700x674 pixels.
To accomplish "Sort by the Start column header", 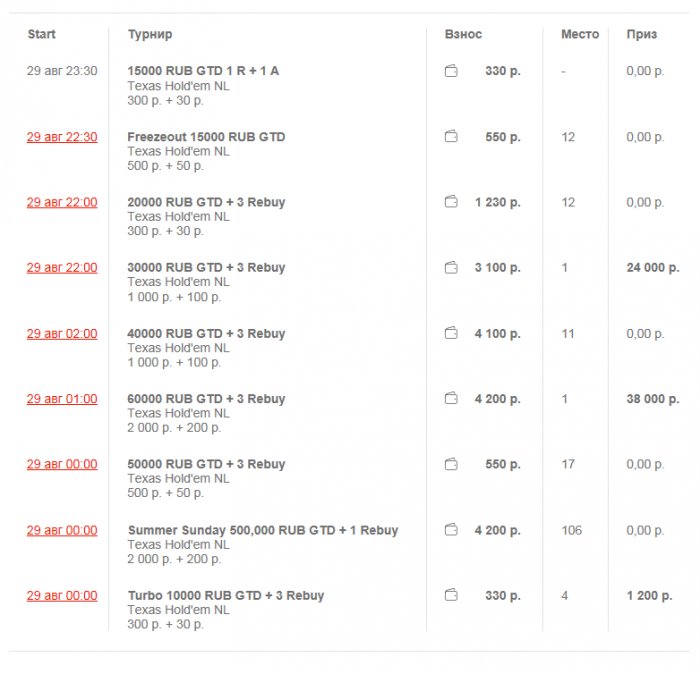I will point(42,34).
